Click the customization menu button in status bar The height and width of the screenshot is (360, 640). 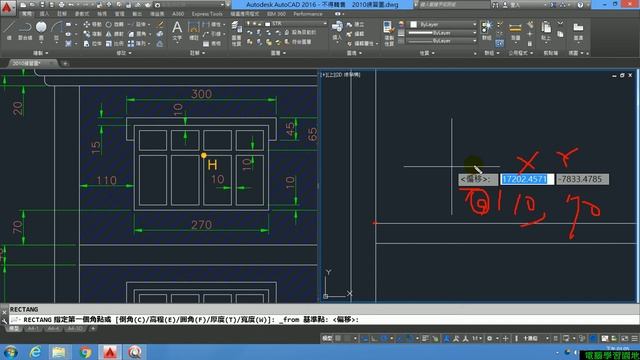[635, 338]
